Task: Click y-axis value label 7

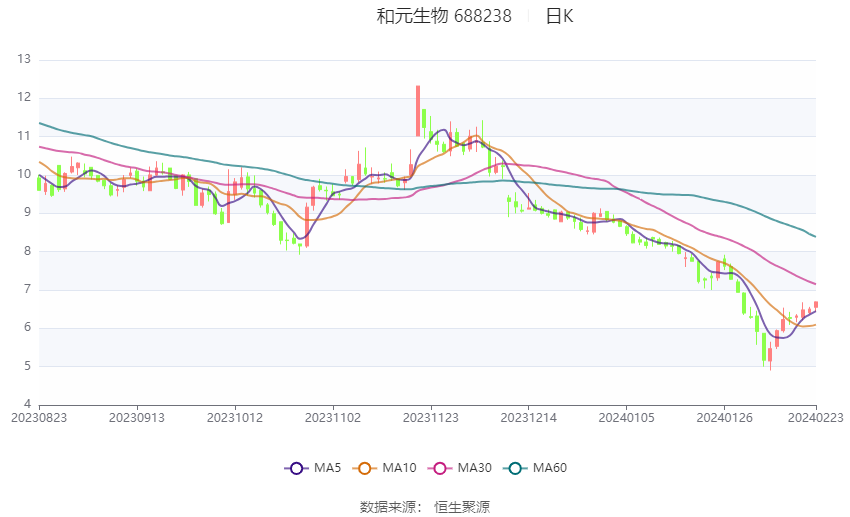Action: (27, 289)
